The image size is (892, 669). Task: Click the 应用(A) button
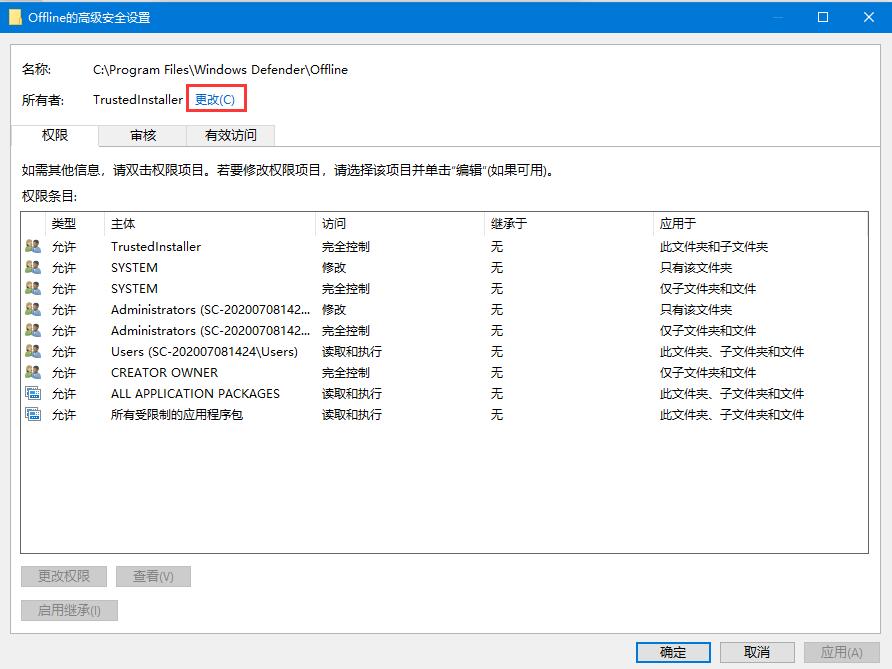click(x=842, y=651)
